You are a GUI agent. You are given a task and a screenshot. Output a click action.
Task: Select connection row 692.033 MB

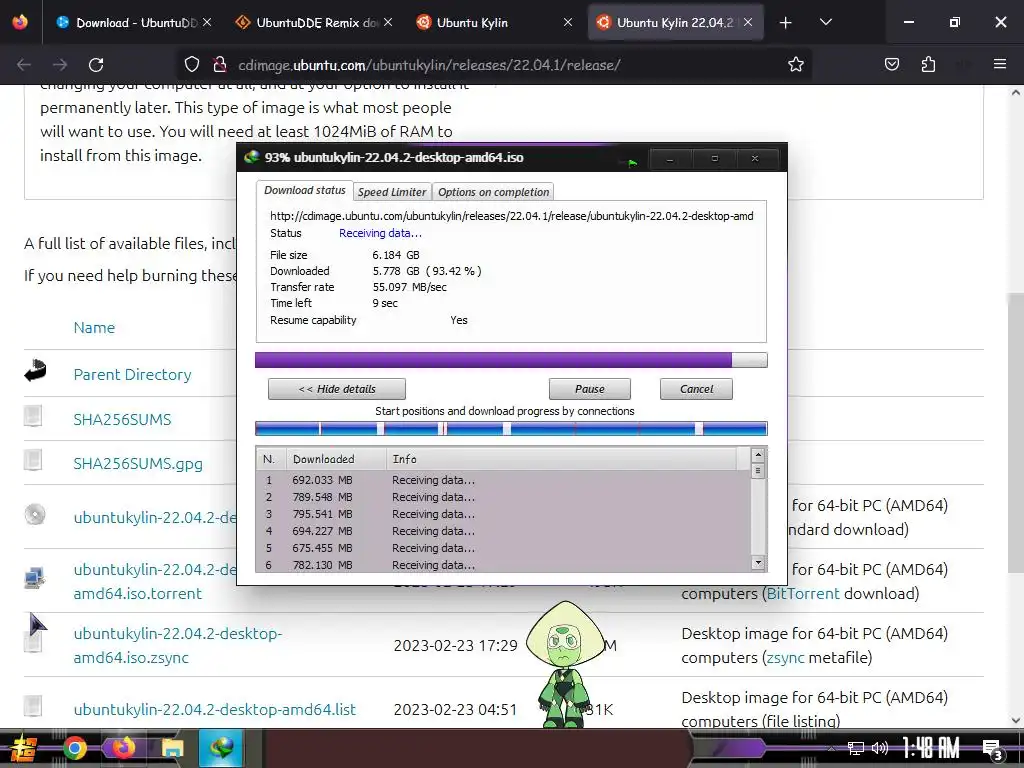tap(504, 480)
